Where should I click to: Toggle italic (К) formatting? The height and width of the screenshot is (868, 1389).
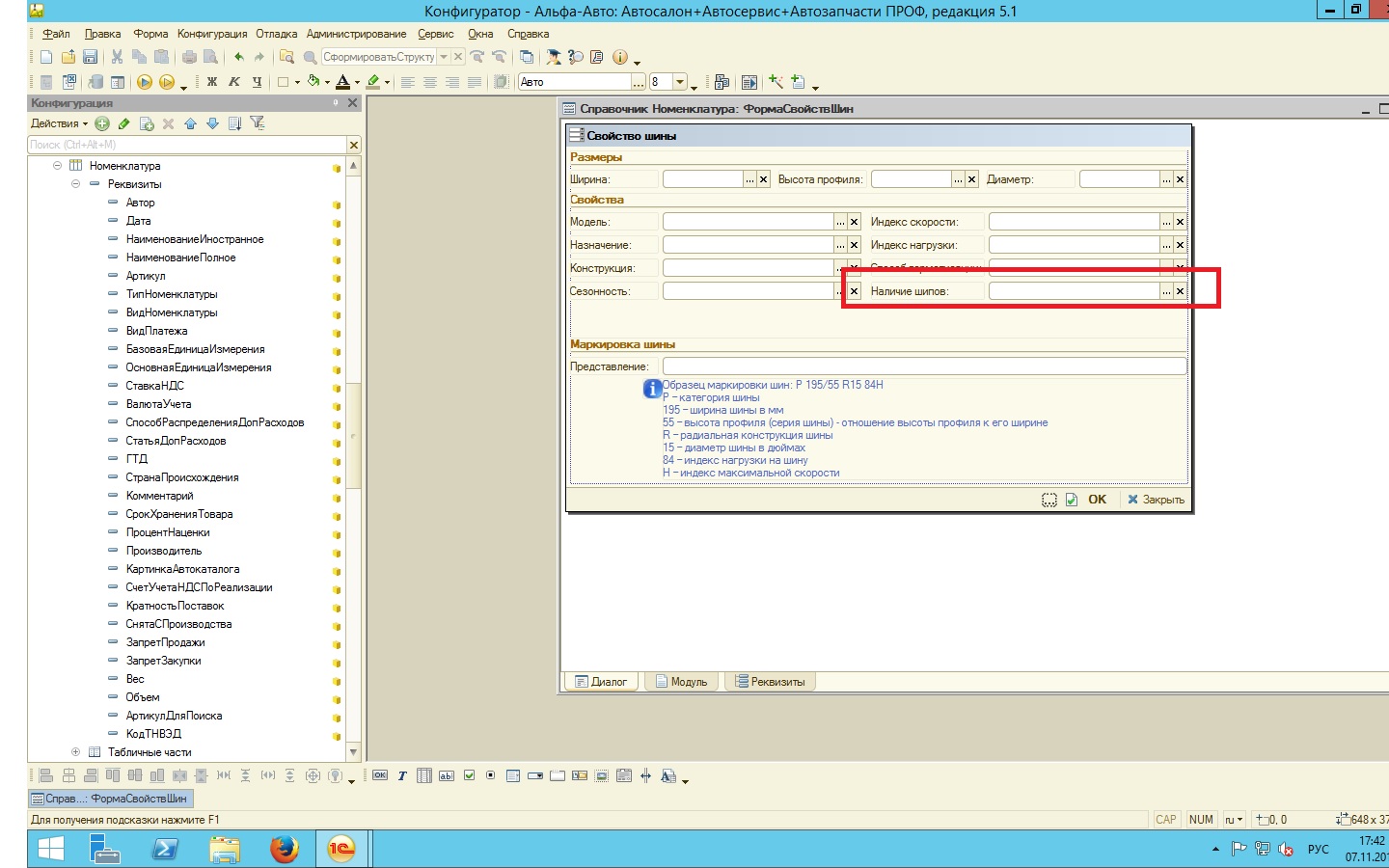coord(234,82)
